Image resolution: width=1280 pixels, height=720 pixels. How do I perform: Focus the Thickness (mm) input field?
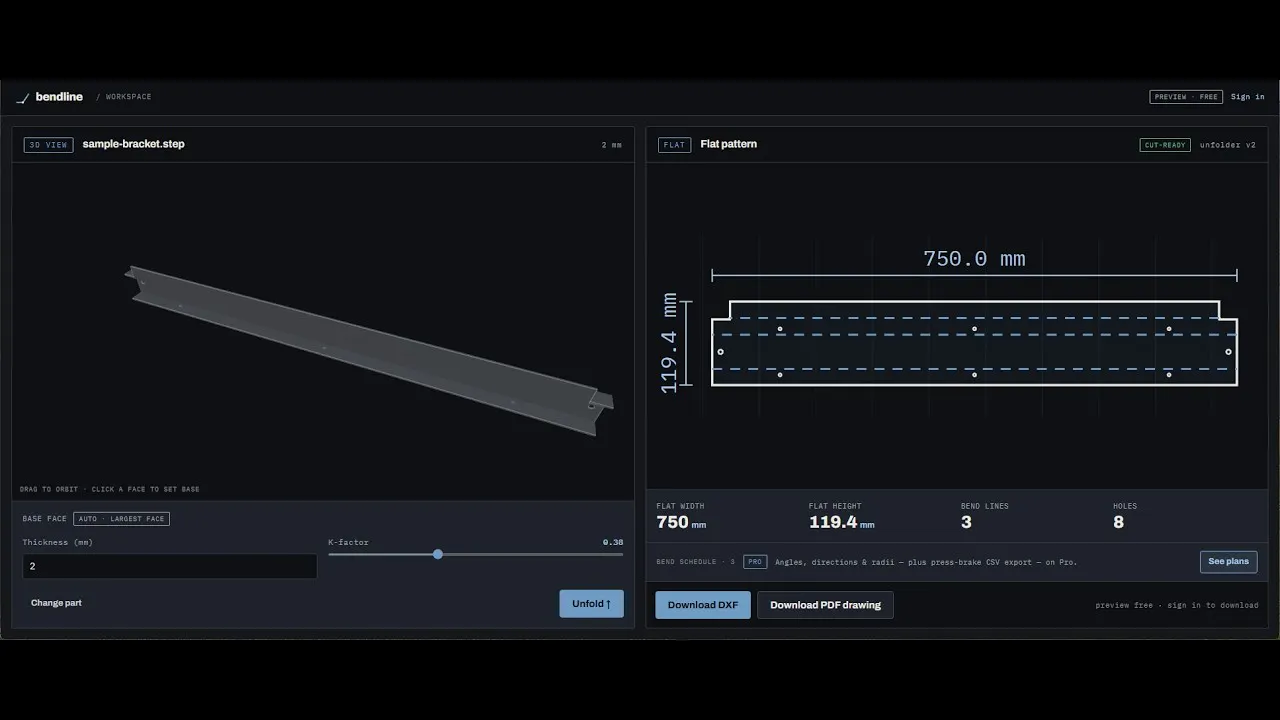click(170, 566)
